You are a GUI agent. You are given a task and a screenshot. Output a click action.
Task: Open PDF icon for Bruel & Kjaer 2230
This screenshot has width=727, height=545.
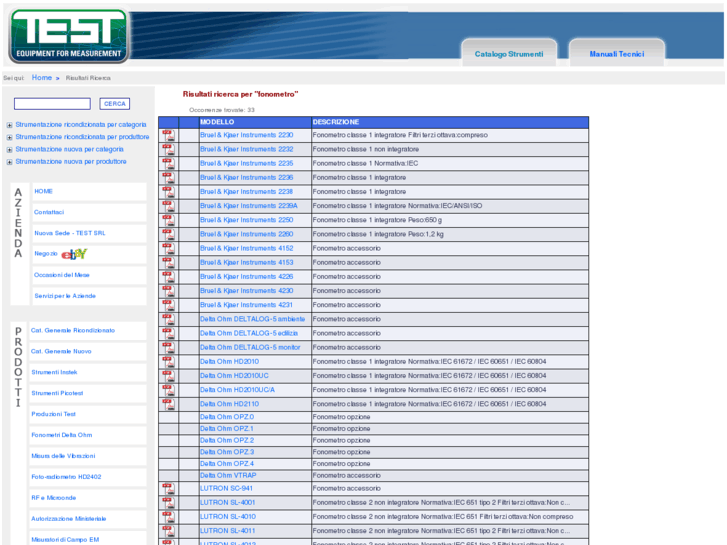[x=168, y=135]
